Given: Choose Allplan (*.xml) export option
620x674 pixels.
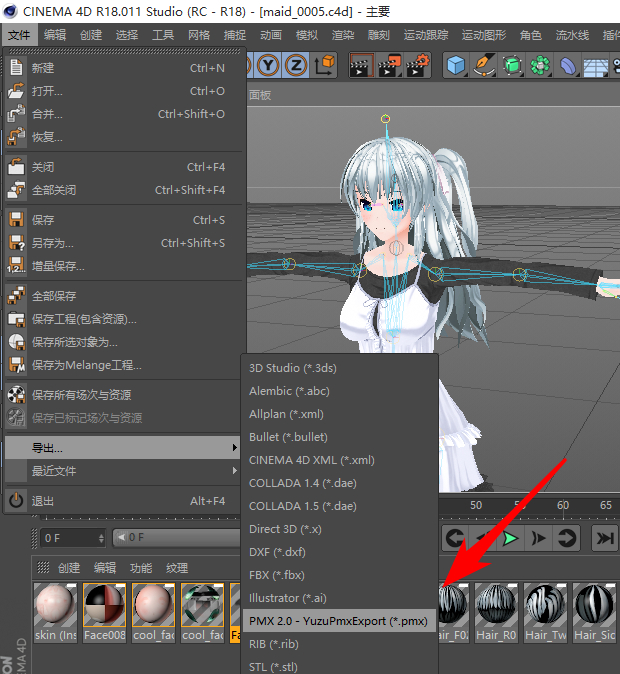Looking at the screenshot, I should point(340,414).
